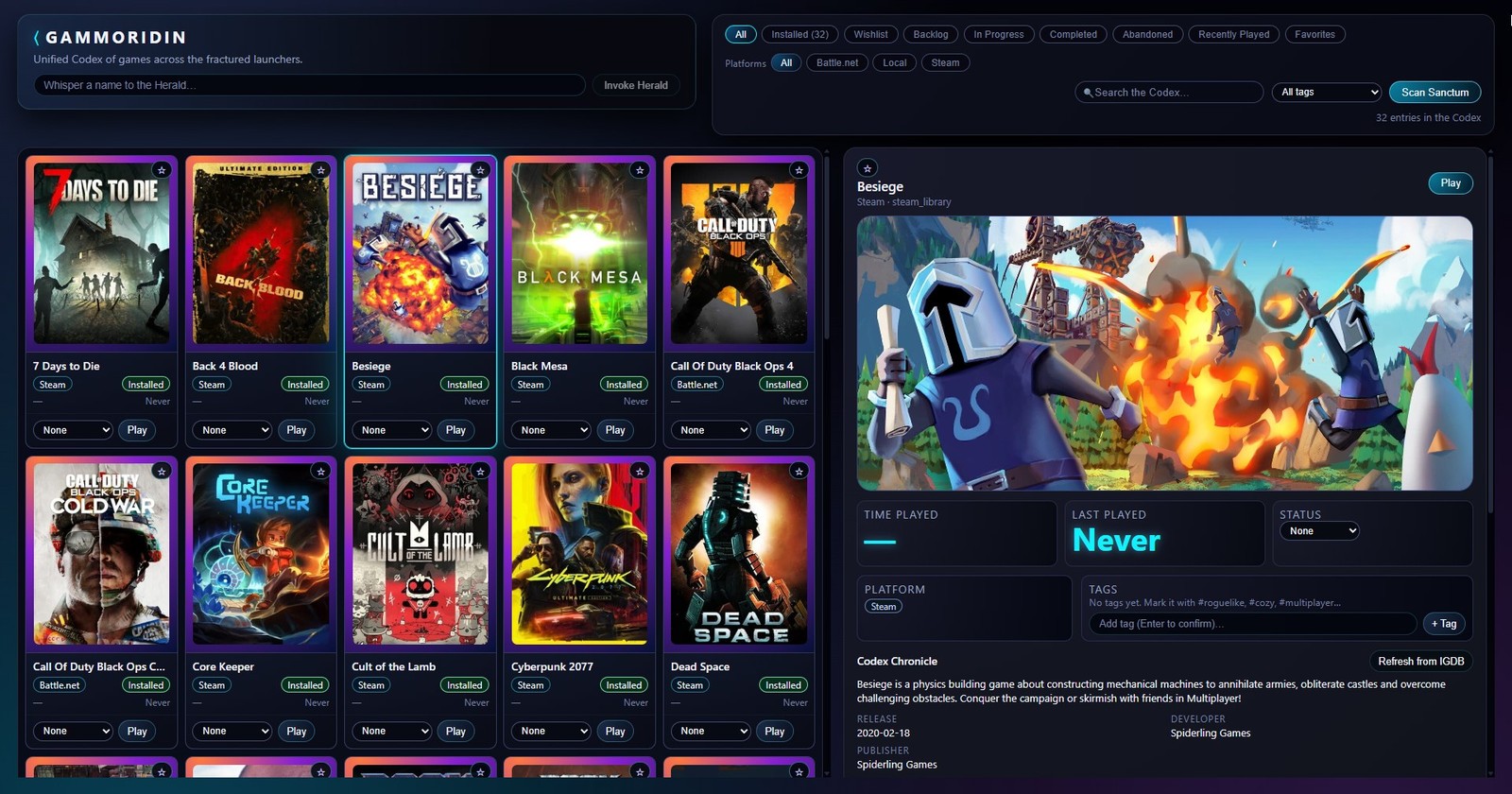Image resolution: width=1512 pixels, height=794 pixels.
Task: Click the + Tag button
Action: pos(1443,624)
